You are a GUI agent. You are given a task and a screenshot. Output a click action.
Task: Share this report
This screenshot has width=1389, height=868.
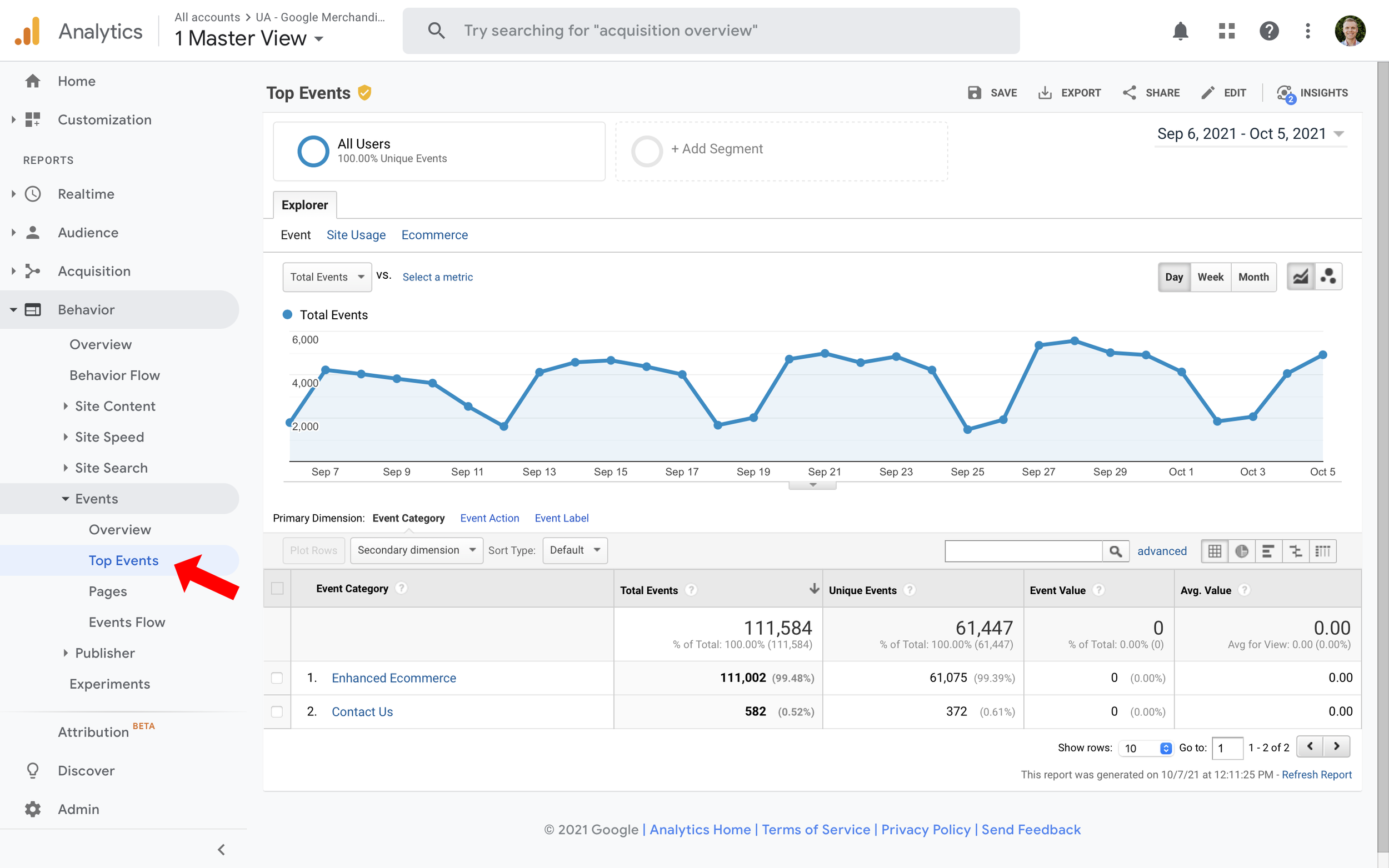tap(1151, 92)
